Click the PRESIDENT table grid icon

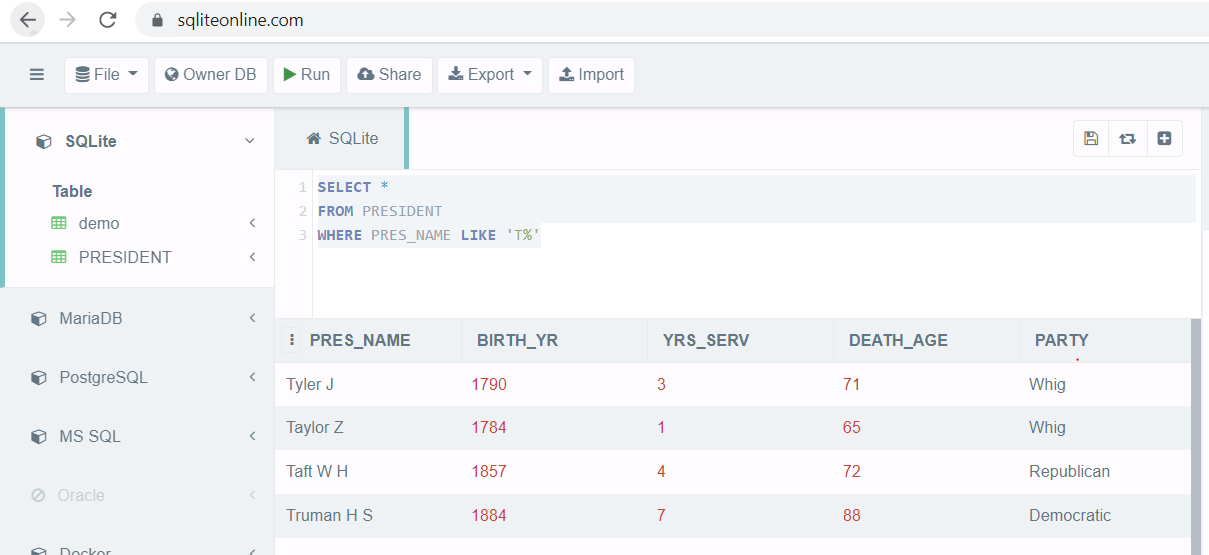[59, 257]
